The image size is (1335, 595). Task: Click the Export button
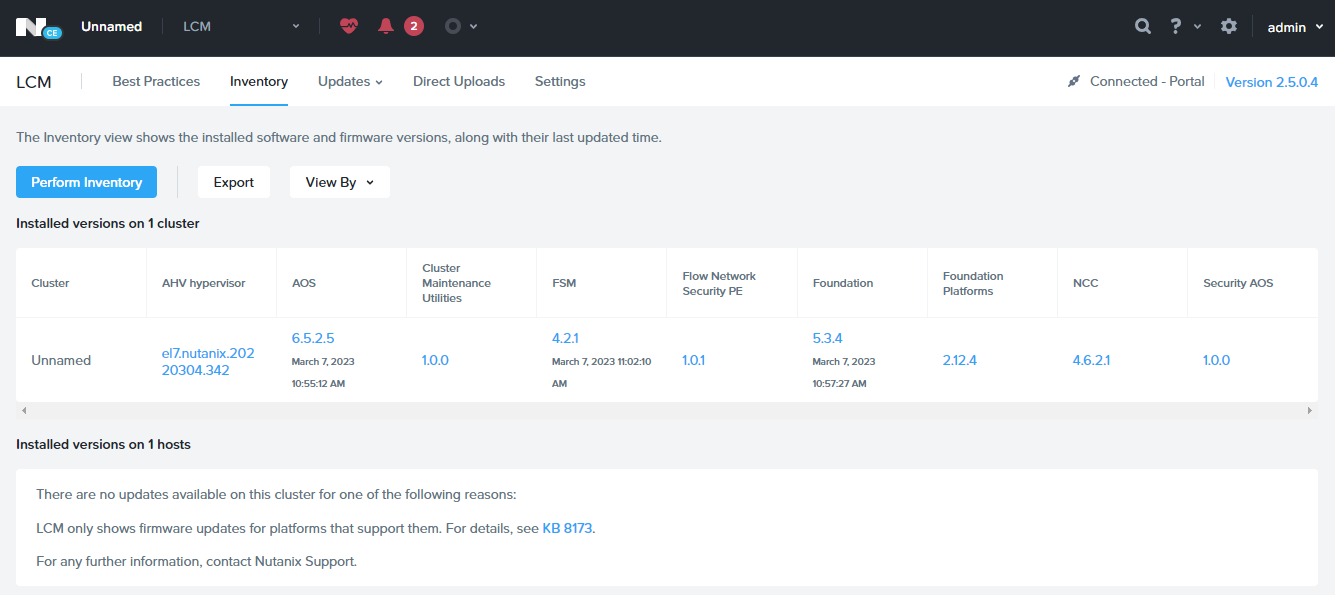[234, 182]
